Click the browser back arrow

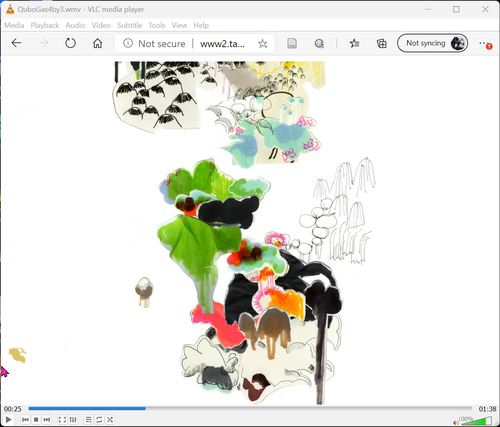pyautogui.click(x=16, y=43)
